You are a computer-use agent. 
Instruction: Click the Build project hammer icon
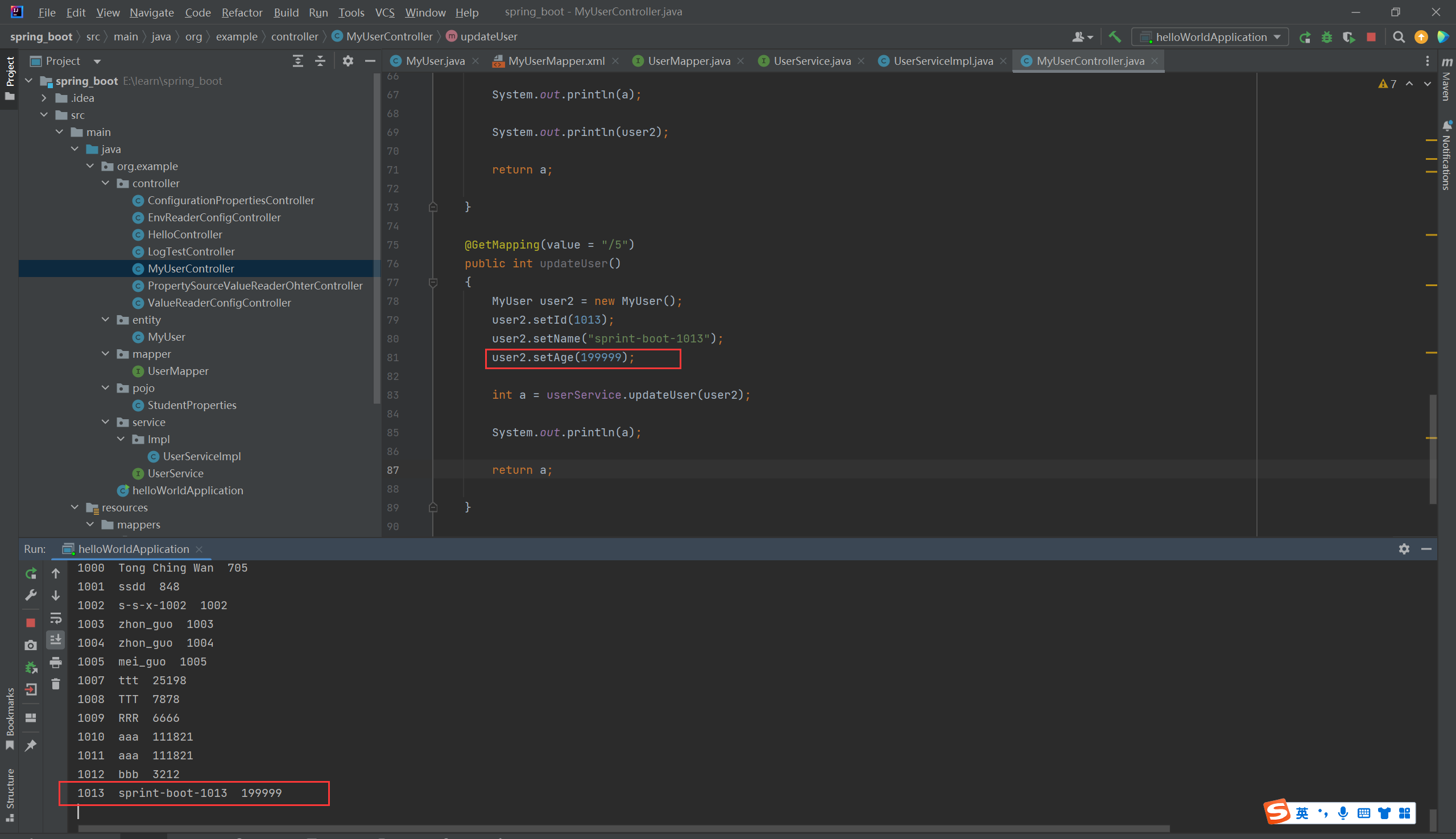point(1114,37)
